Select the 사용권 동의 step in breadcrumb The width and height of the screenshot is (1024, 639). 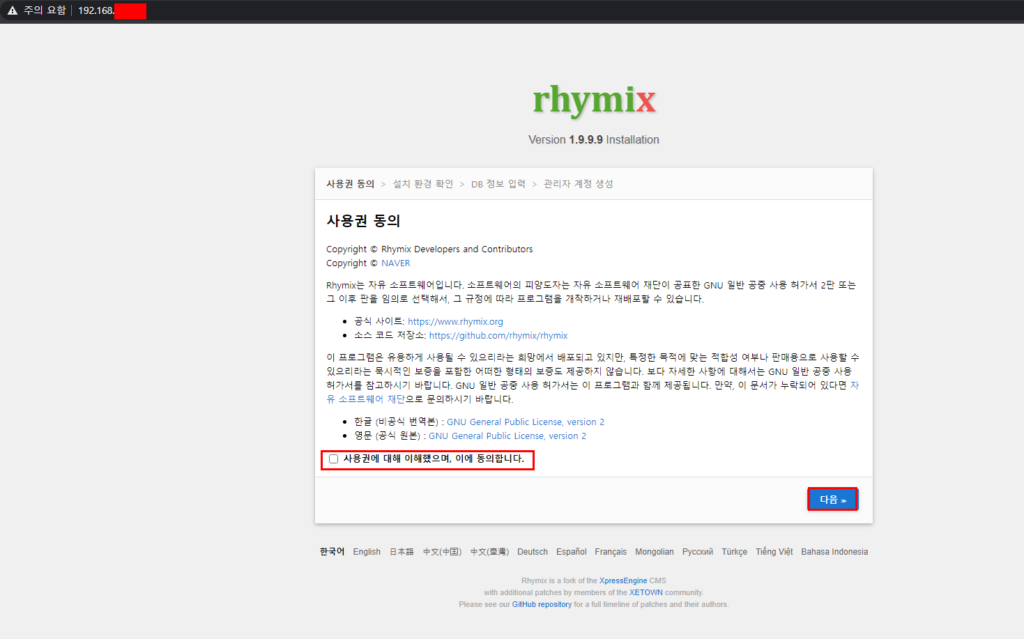click(350, 184)
